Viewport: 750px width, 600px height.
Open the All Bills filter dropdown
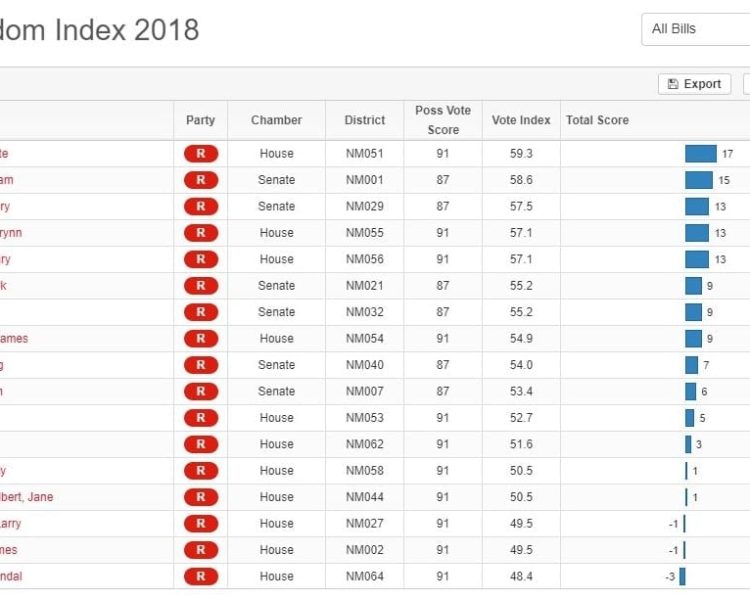point(695,29)
